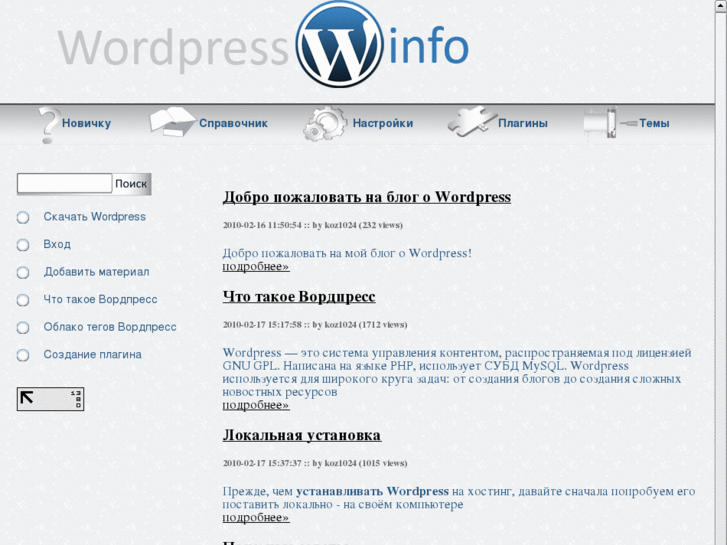Image resolution: width=727 pixels, height=545 pixels.
Task: Open the Темы menu item
Action: (x=654, y=123)
